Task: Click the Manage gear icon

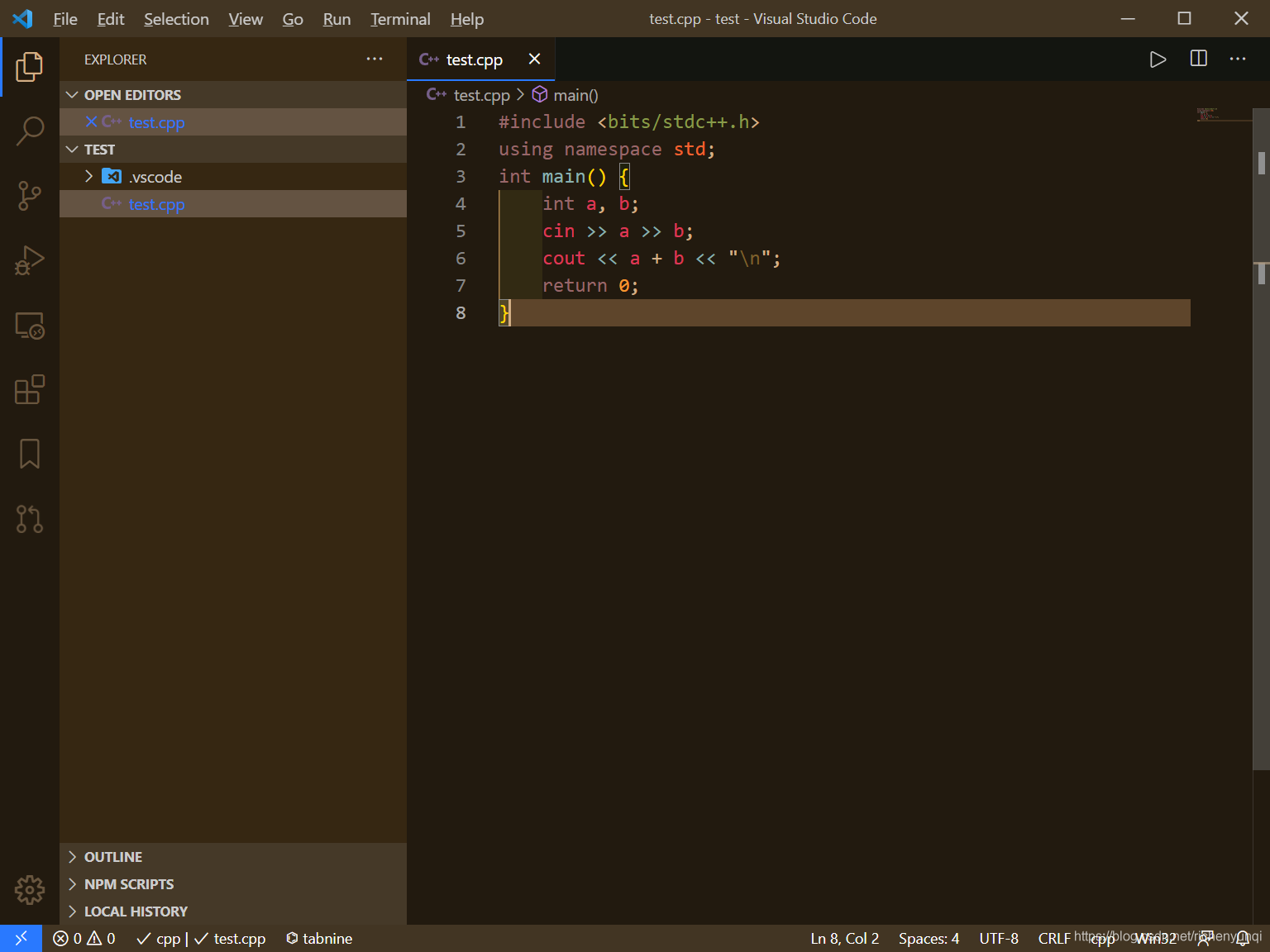Action: coord(30,890)
